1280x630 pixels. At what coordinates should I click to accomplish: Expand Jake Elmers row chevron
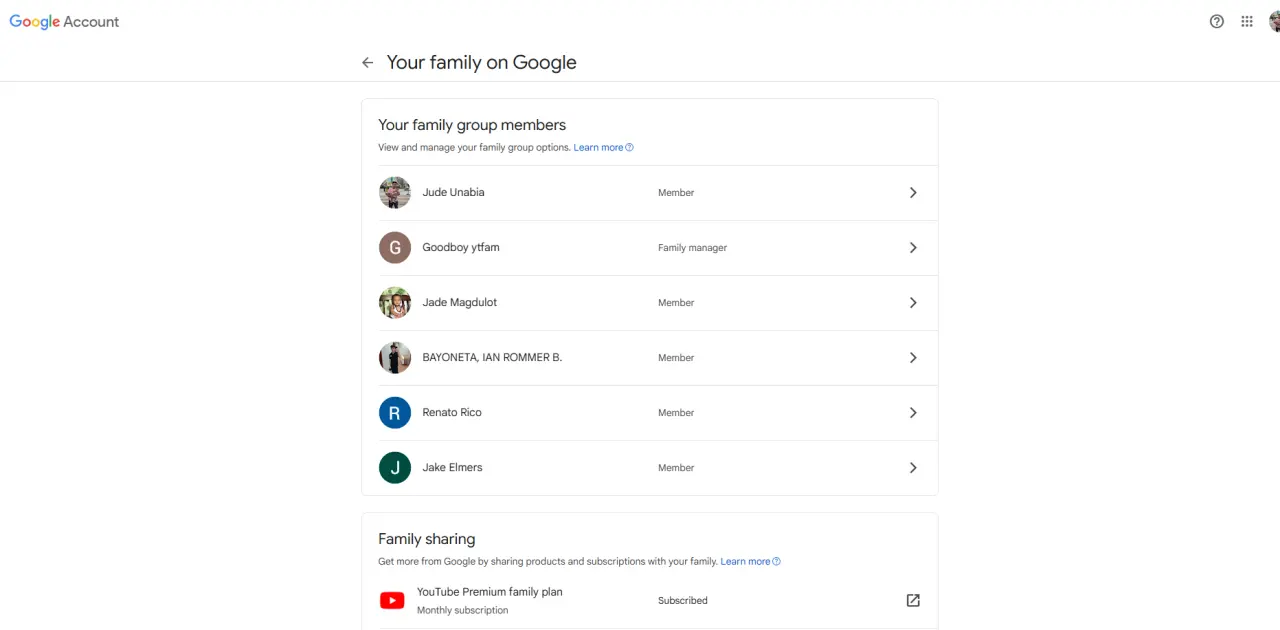[x=913, y=468]
